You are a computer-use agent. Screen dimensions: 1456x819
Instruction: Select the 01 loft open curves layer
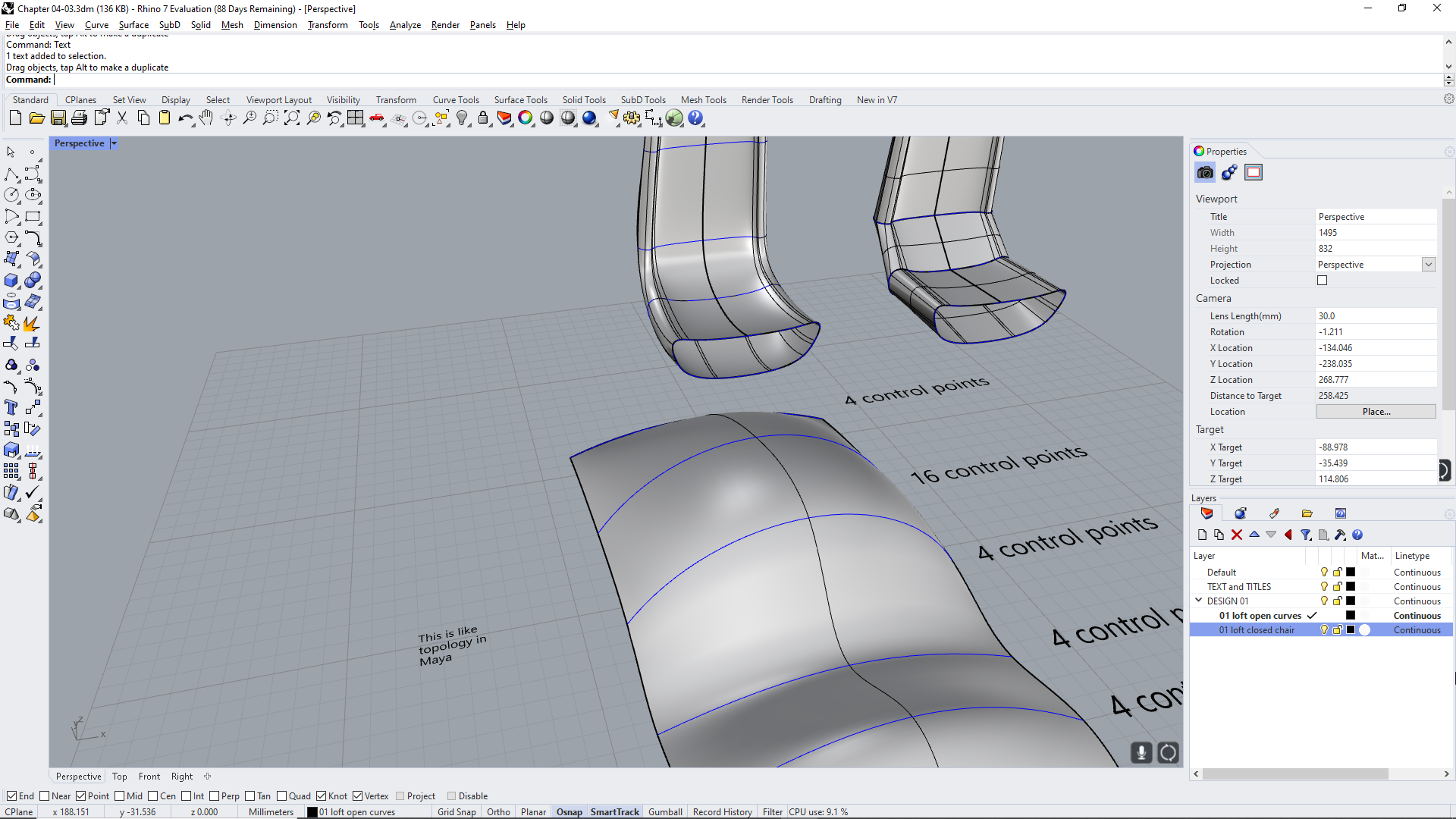click(x=1260, y=616)
